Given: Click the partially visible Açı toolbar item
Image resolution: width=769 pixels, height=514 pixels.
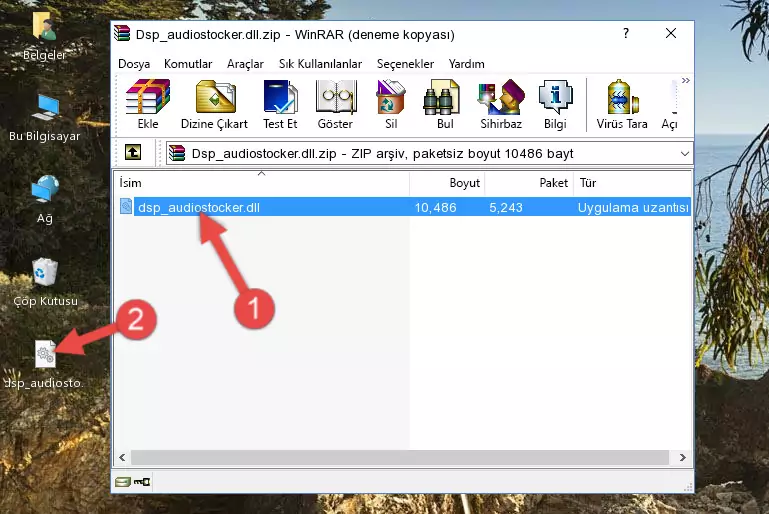Looking at the screenshot, I should point(670,104).
